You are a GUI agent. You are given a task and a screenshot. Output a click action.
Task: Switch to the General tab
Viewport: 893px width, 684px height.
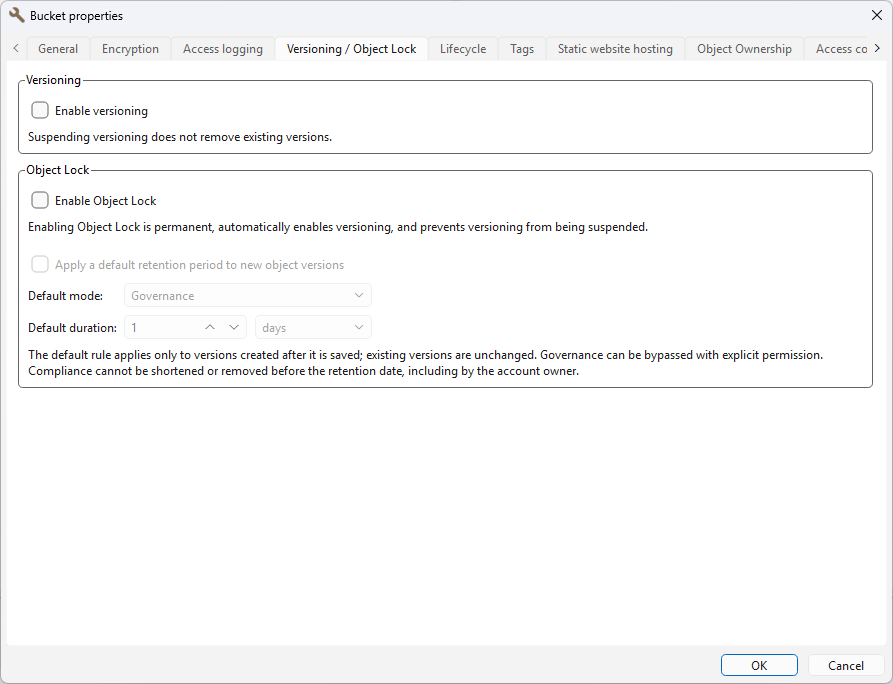tap(58, 49)
